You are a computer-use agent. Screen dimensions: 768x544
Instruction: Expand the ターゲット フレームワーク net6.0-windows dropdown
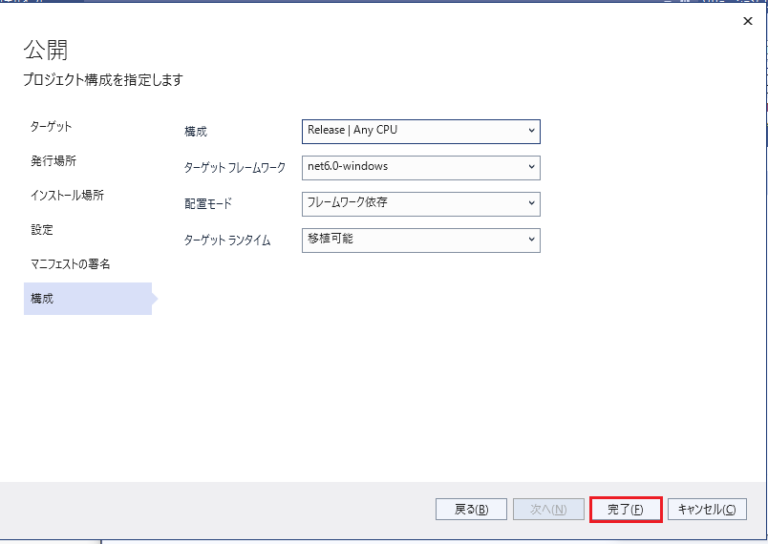pyautogui.click(x=421, y=167)
